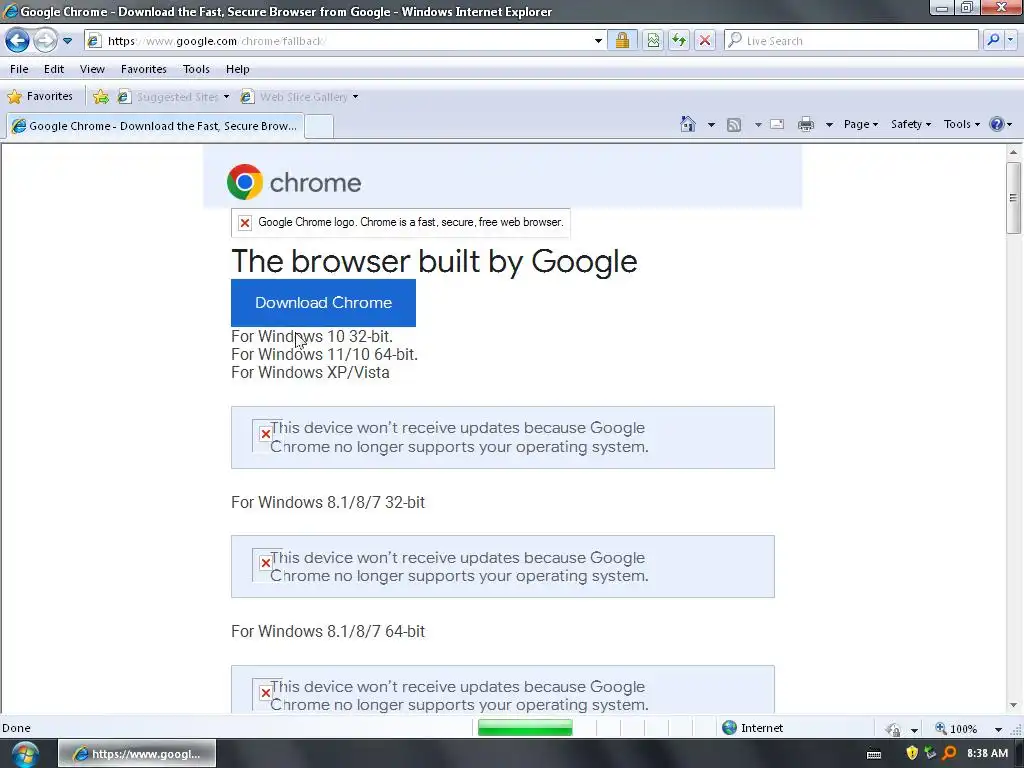This screenshot has height=768, width=1024.
Task: Expand the Print options dropdown arrow
Action: click(x=829, y=125)
